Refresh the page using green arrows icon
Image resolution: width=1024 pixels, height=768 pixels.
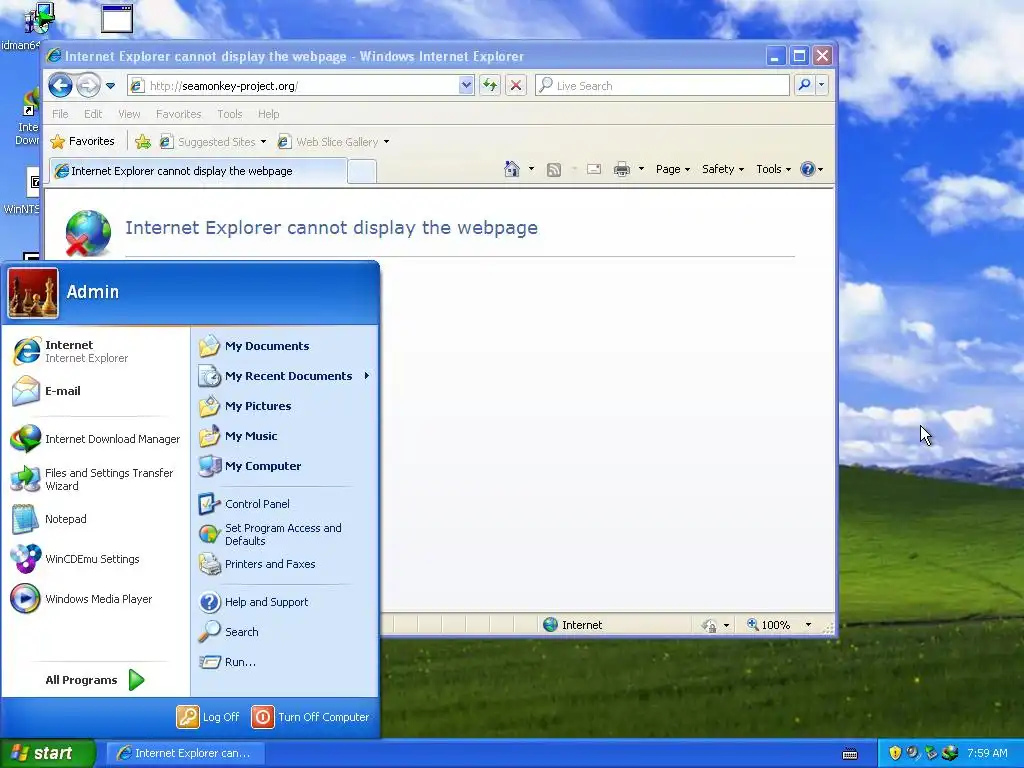[490, 86]
